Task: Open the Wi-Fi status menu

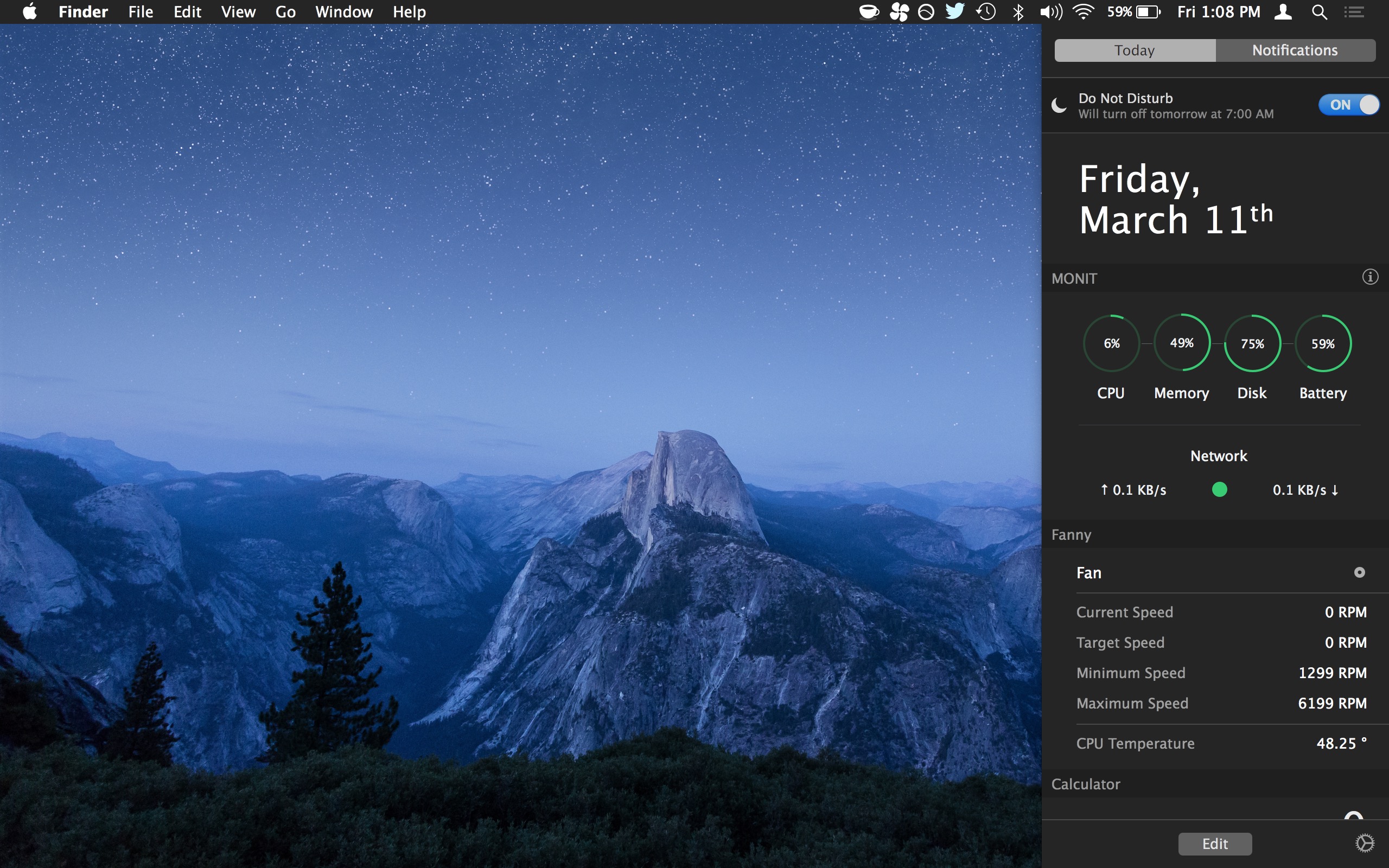Action: (1082, 12)
